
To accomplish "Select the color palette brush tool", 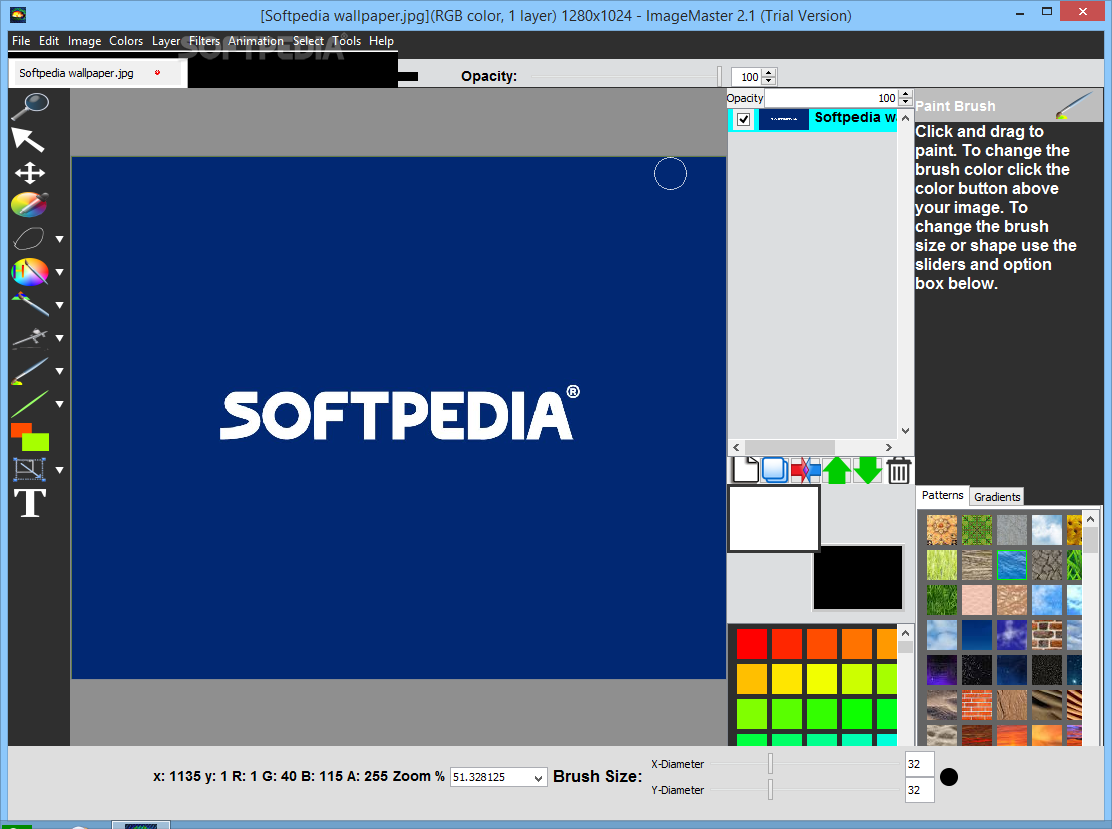I will click(30, 272).
